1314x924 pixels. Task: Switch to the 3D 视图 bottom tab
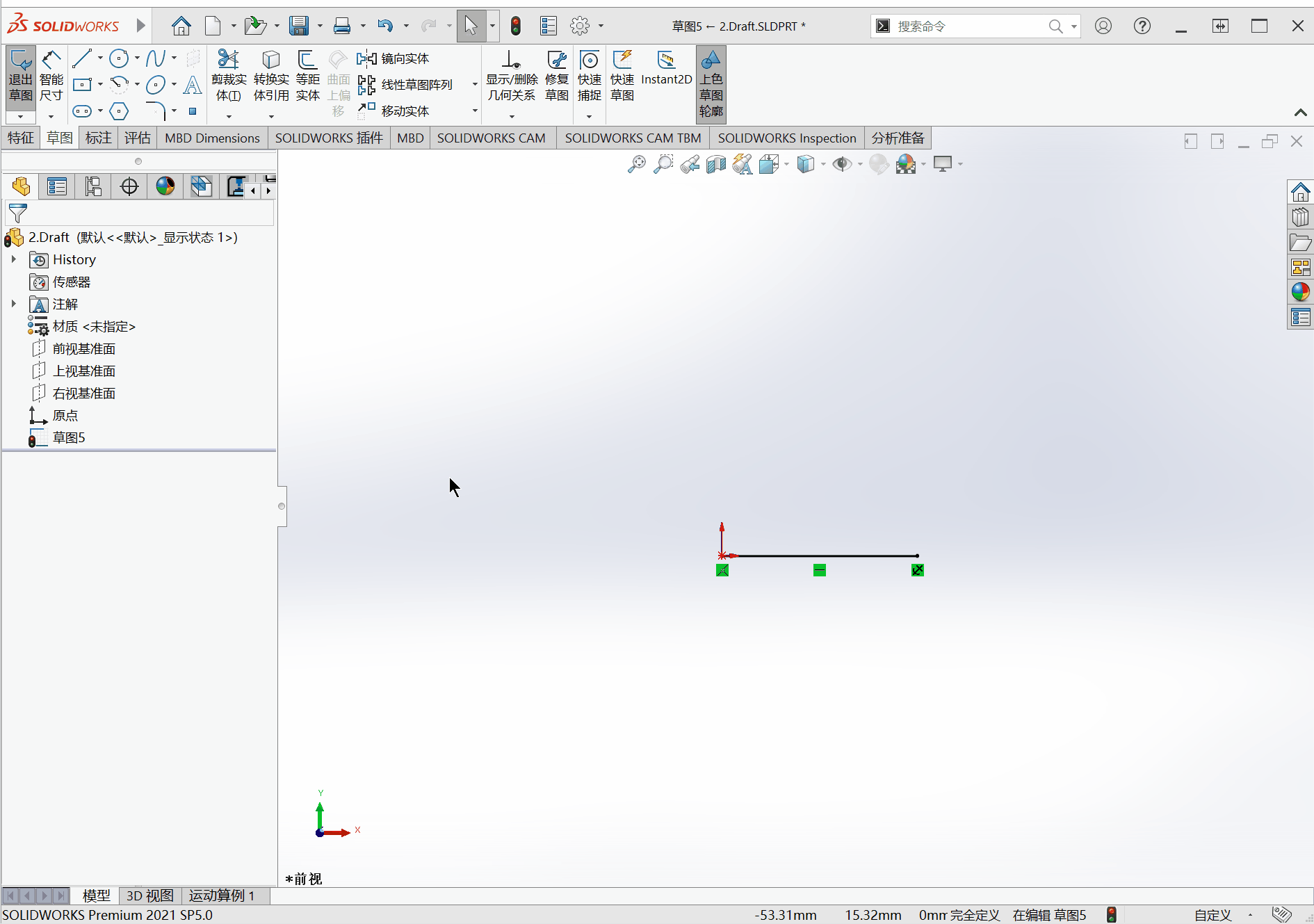[x=149, y=895]
